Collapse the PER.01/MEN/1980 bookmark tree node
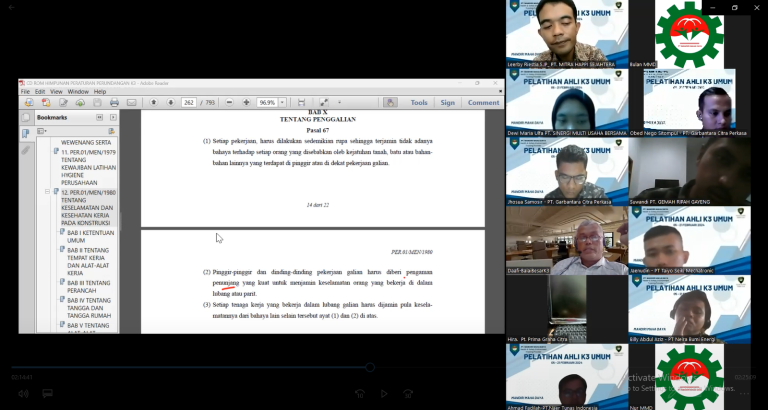Viewport: 768px width, 410px height. pyautogui.click(x=48, y=192)
